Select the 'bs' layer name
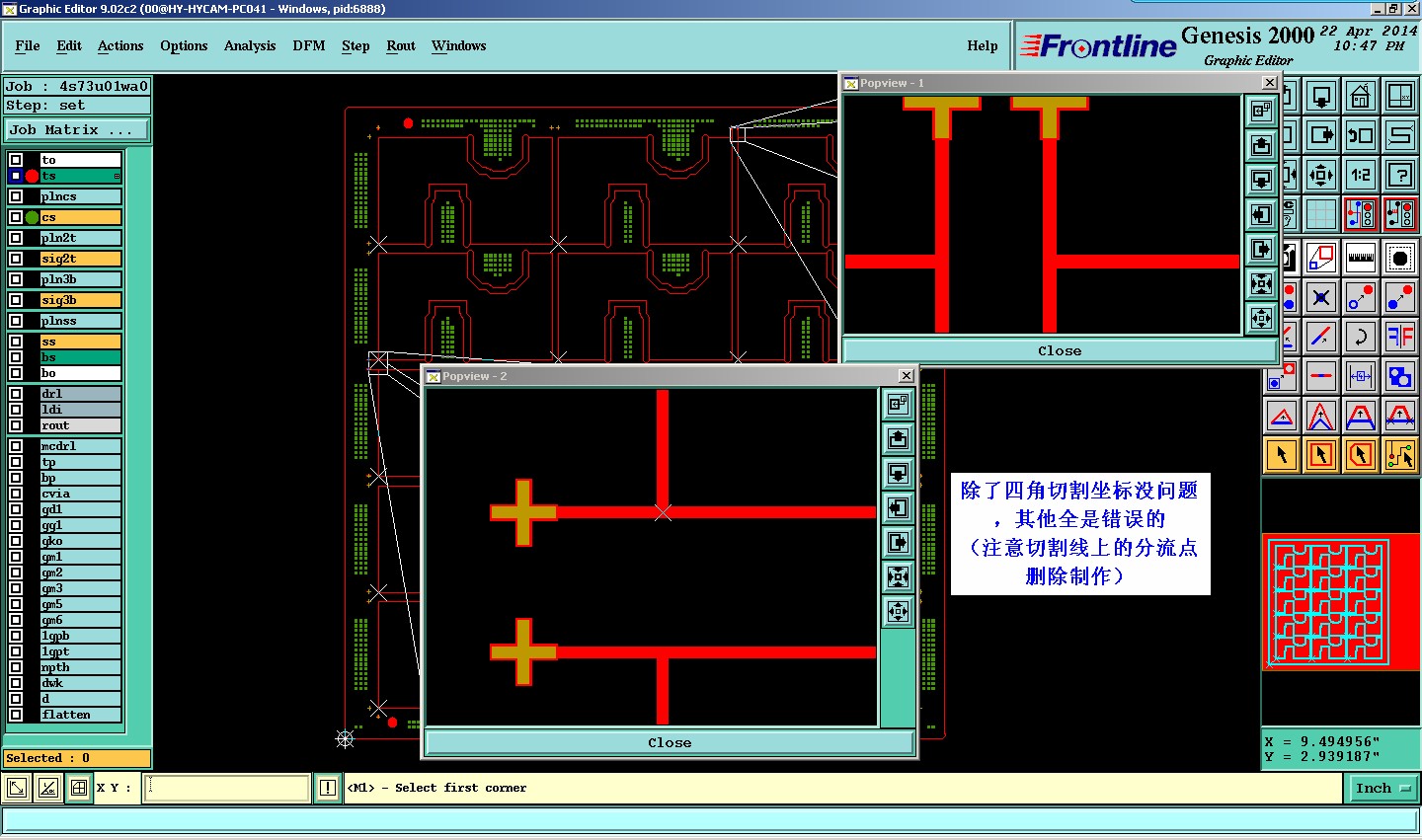Screen dimensions: 1422x840 80,357
